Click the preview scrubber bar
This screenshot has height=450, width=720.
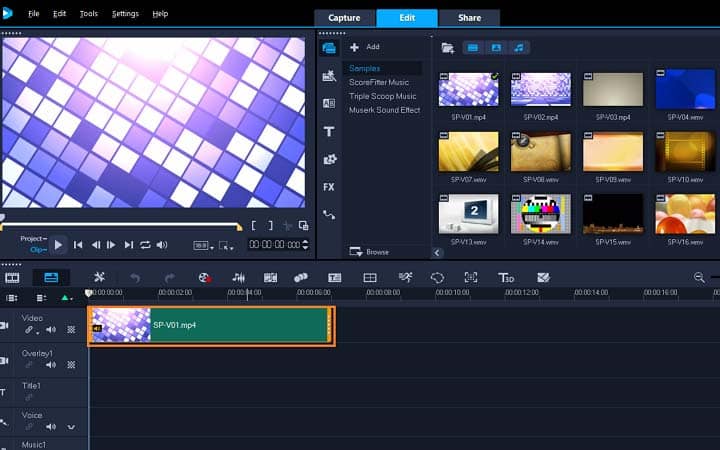click(x=121, y=225)
